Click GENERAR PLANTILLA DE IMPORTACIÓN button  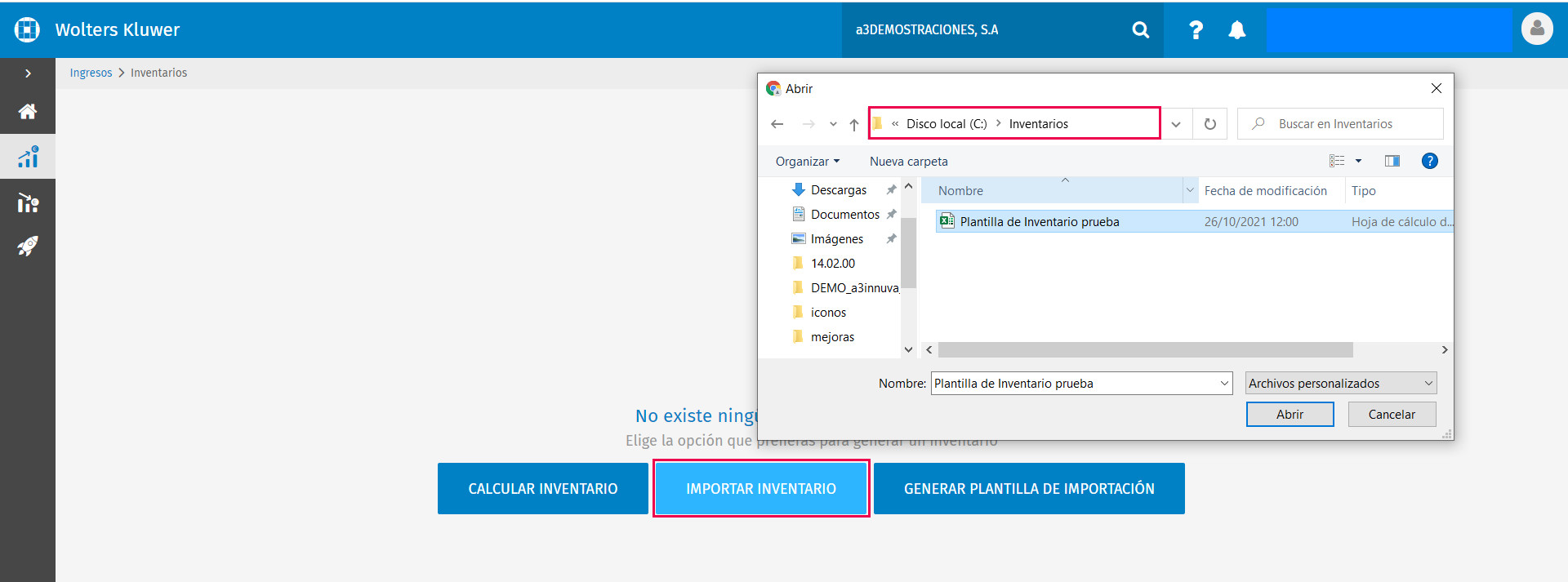click(1029, 489)
